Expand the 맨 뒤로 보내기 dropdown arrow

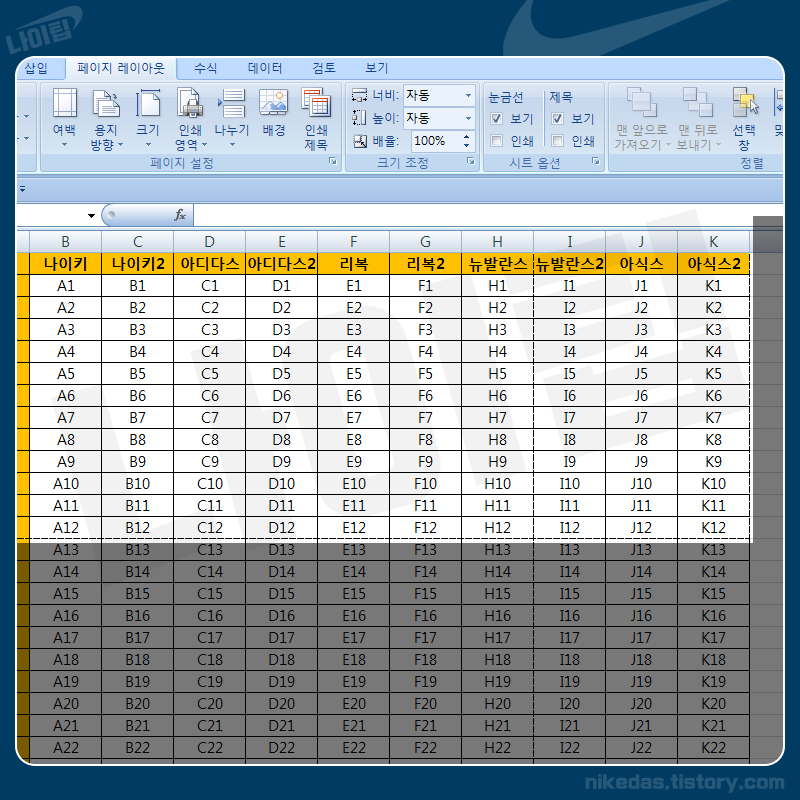(718, 145)
